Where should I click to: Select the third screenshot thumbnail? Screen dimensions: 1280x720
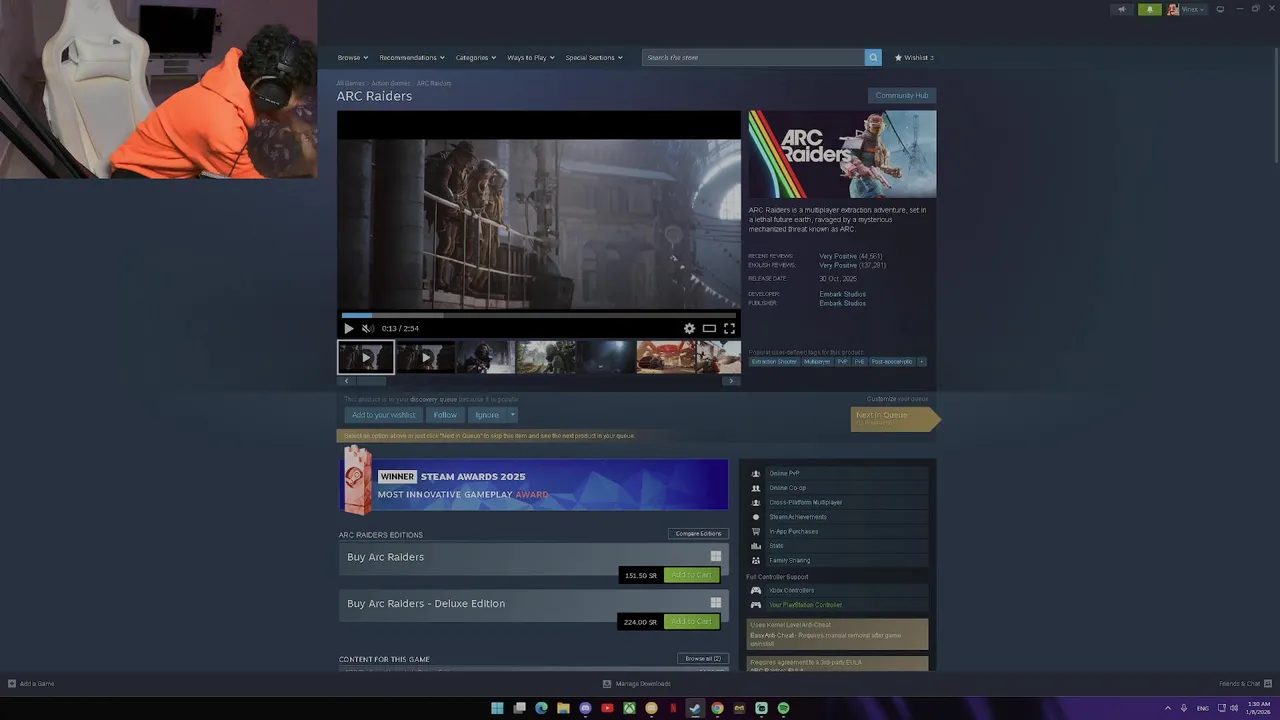(x=485, y=357)
